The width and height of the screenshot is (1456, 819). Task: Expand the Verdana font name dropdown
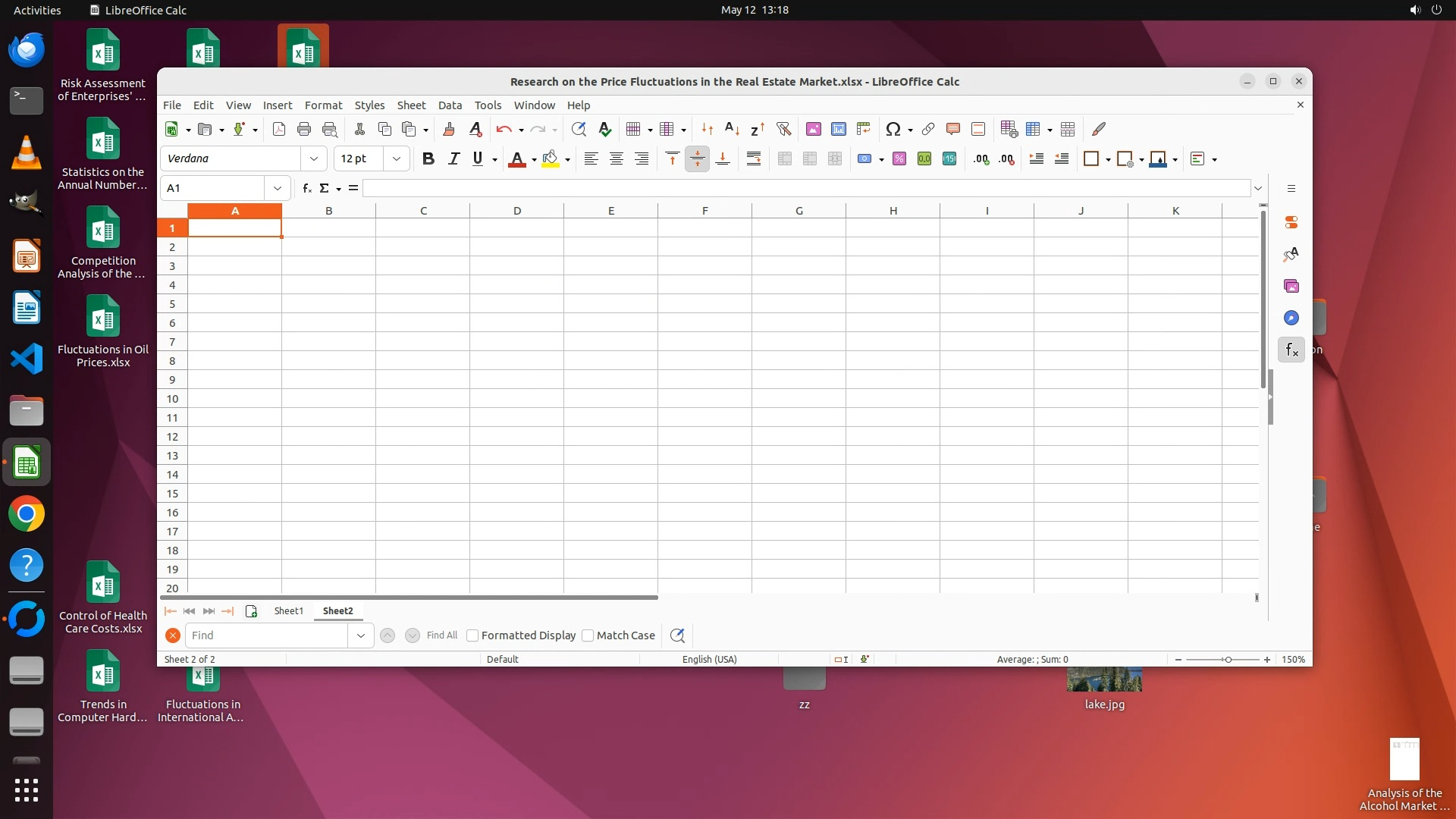pyautogui.click(x=313, y=158)
